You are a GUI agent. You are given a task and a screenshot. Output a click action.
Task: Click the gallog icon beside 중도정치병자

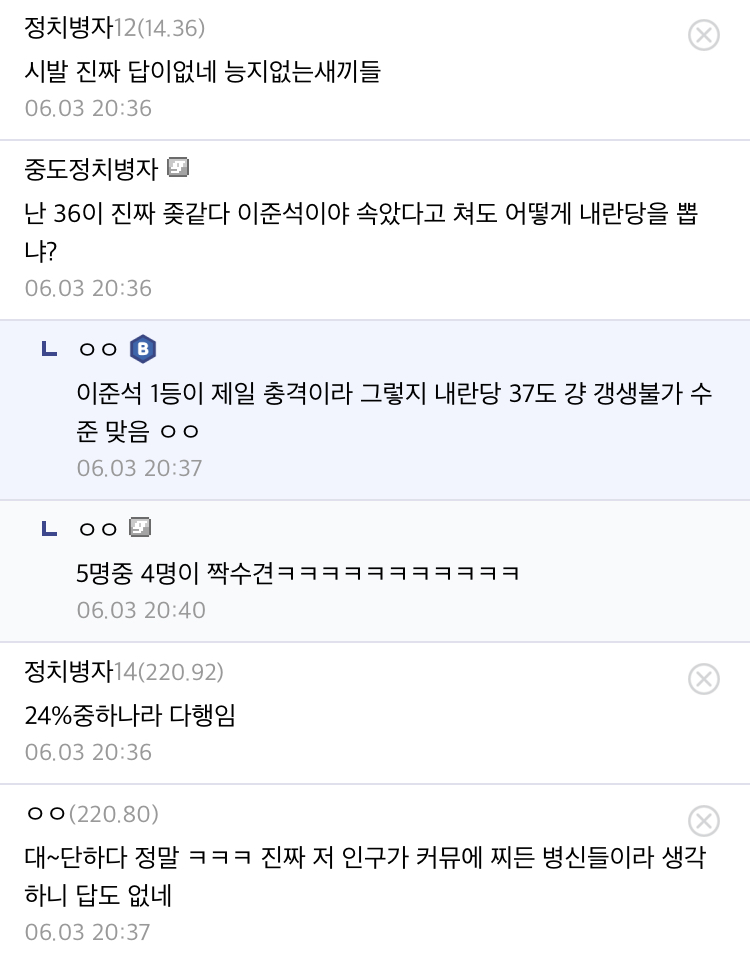coord(178,168)
